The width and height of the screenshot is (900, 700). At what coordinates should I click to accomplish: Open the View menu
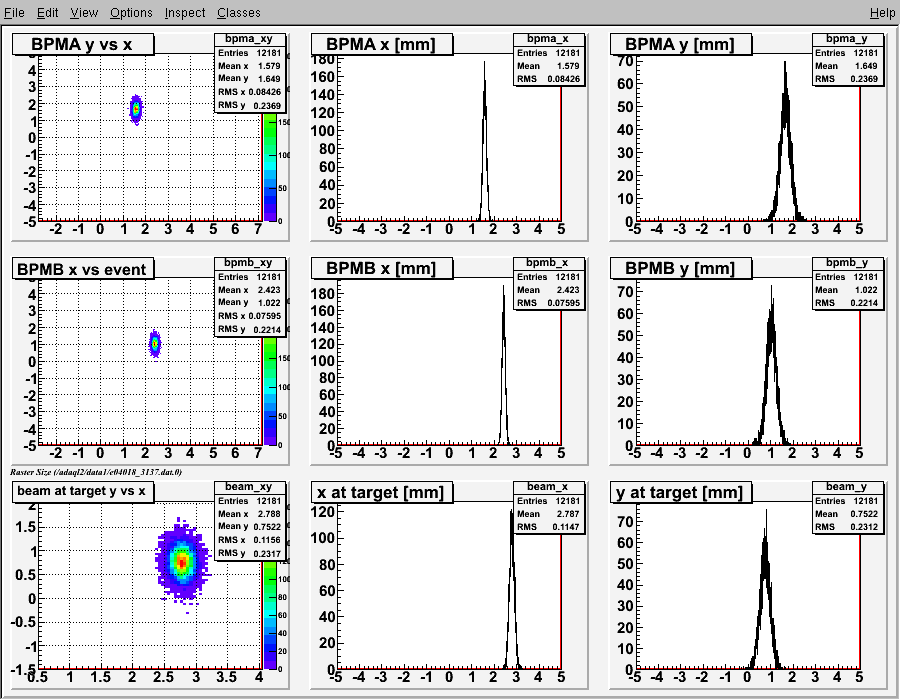tap(84, 13)
